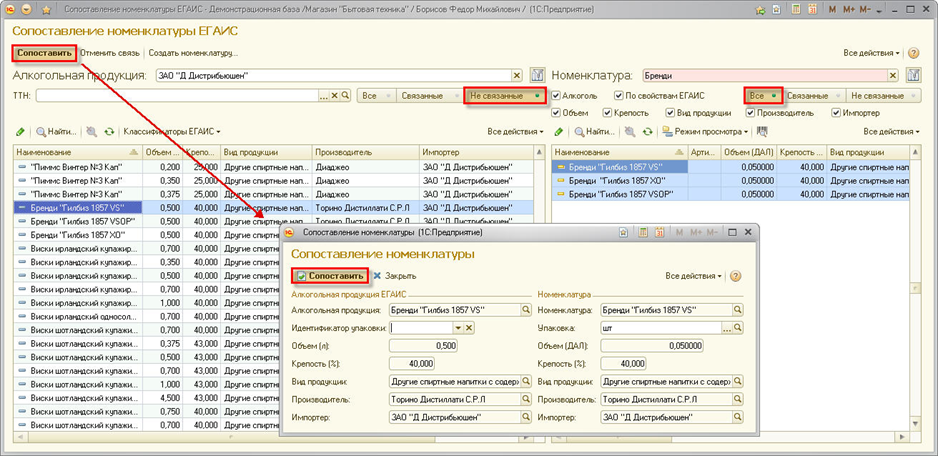Image resolution: width=938 pixels, height=456 pixels.
Task: Select Связанные filter for alcohol products
Action: point(430,96)
